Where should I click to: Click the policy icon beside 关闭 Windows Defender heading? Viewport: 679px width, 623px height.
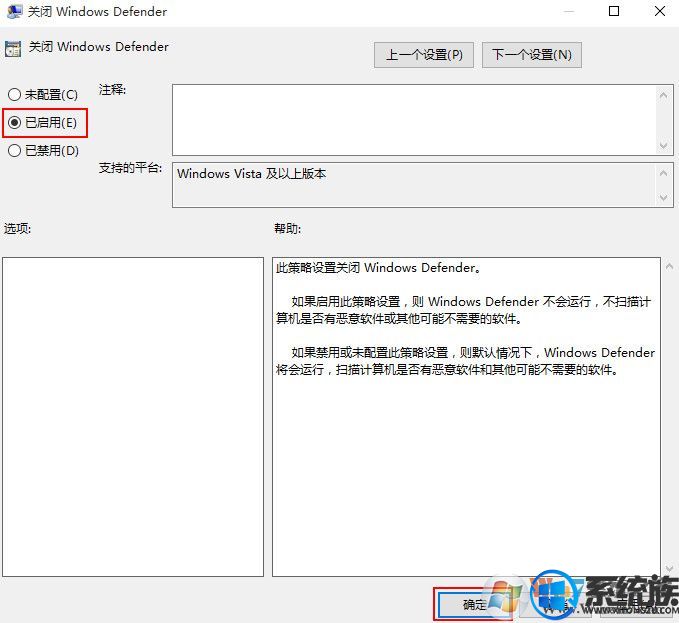(x=13, y=49)
